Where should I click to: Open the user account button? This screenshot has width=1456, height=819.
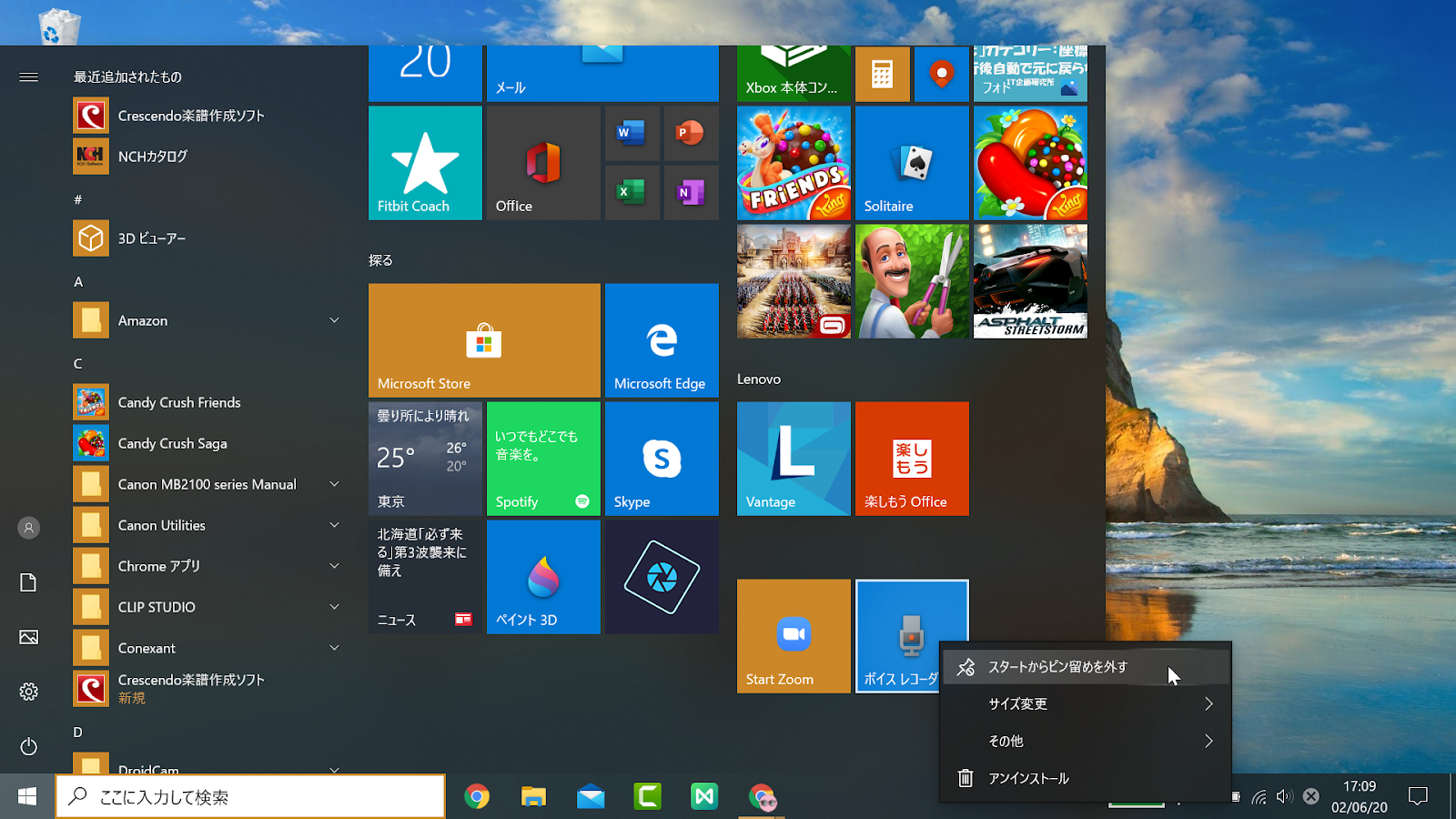click(28, 528)
